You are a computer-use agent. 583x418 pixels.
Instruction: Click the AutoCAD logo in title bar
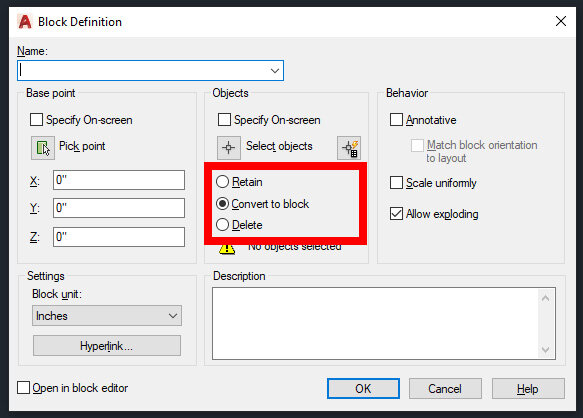25,22
